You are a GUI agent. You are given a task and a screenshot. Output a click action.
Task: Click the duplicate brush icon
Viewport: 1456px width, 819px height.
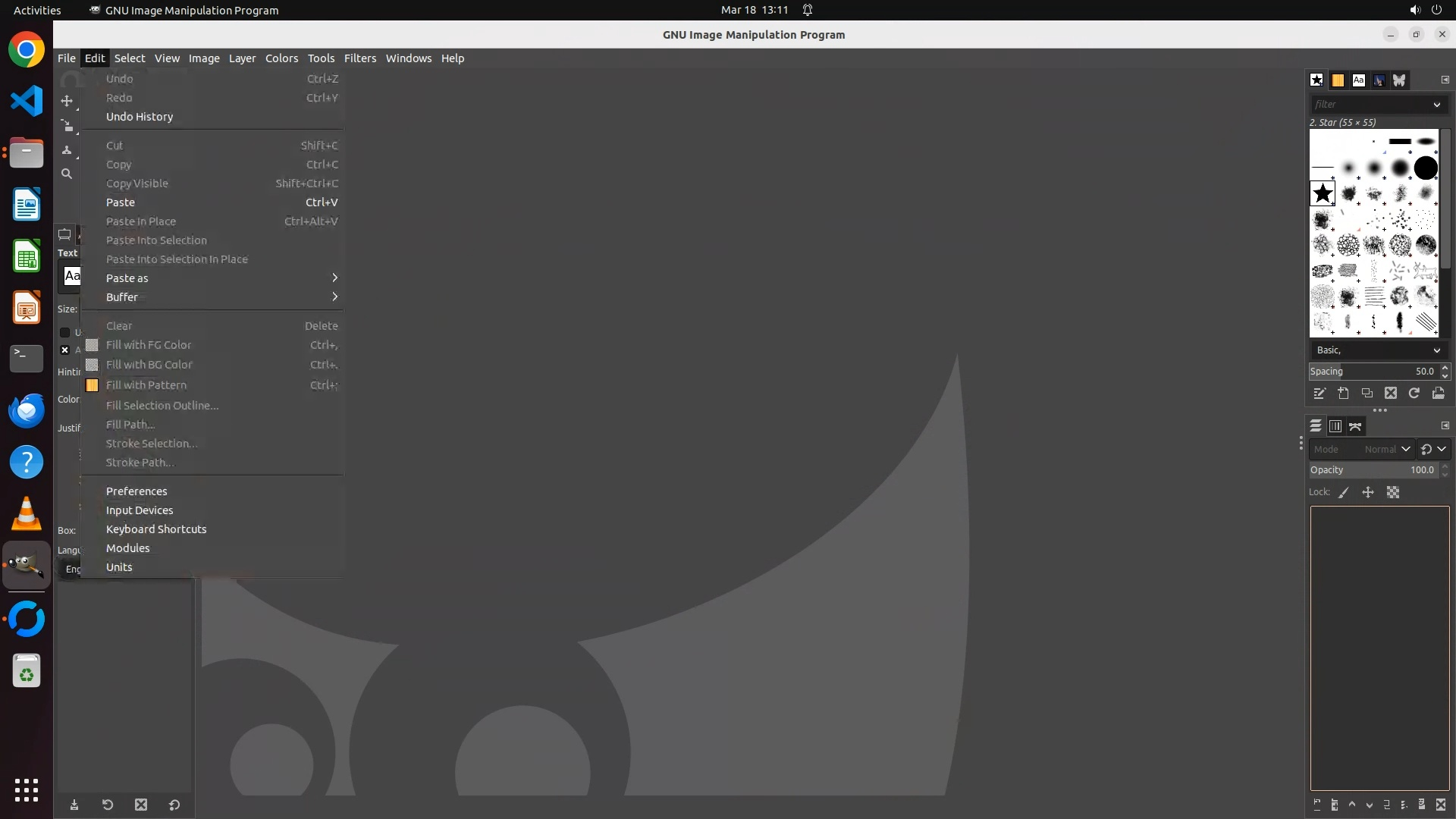1367,393
